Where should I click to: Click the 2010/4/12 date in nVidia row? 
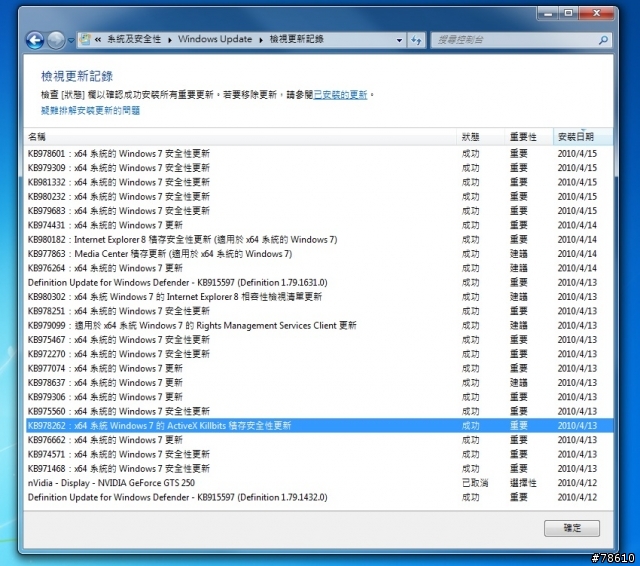coord(577,483)
